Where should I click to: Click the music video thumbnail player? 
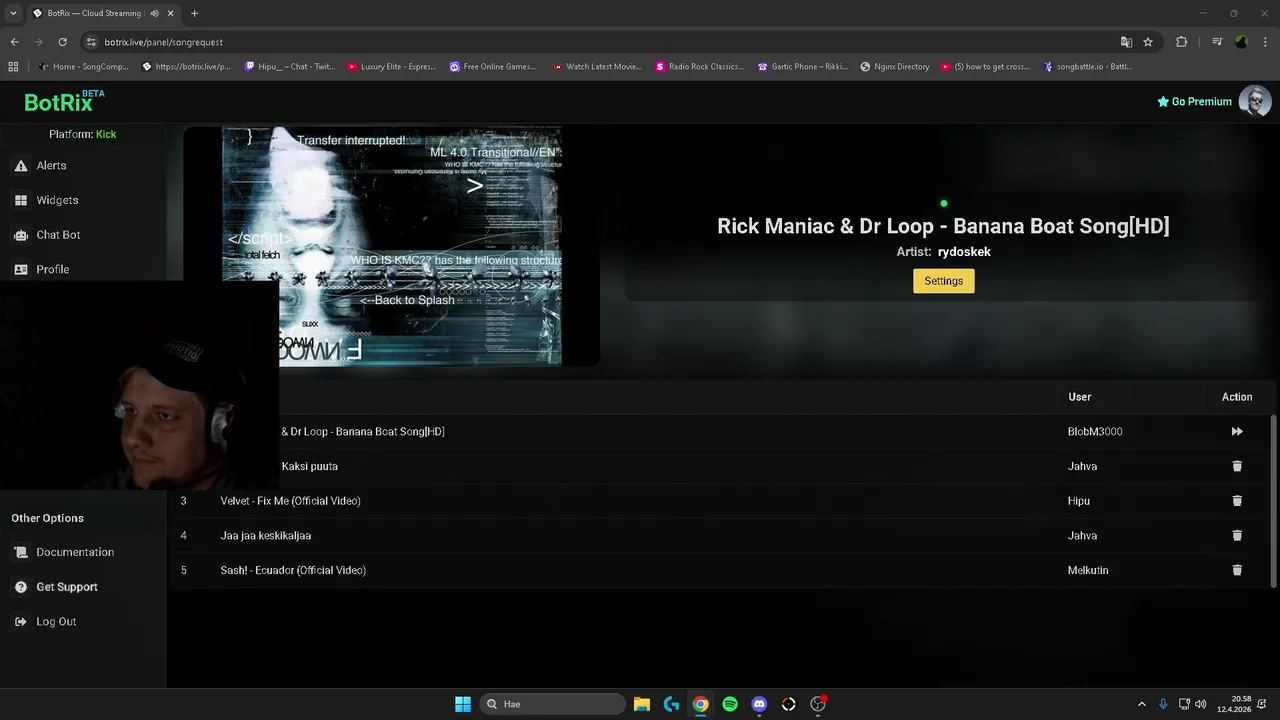click(x=391, y=246)
